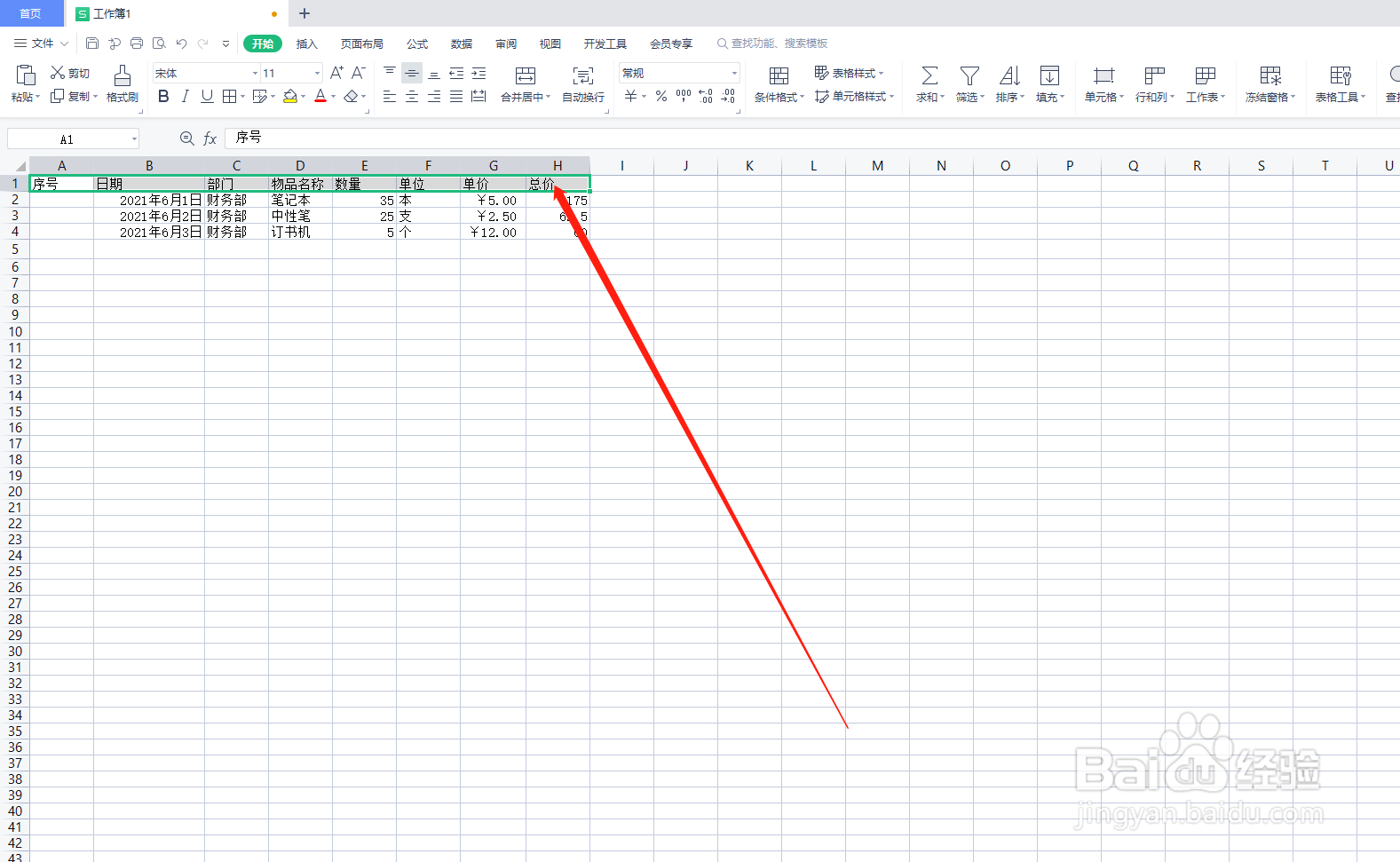Open Print Preview from quick access bar
This screenshot has width=1400, height=862.
pos(159,43)
